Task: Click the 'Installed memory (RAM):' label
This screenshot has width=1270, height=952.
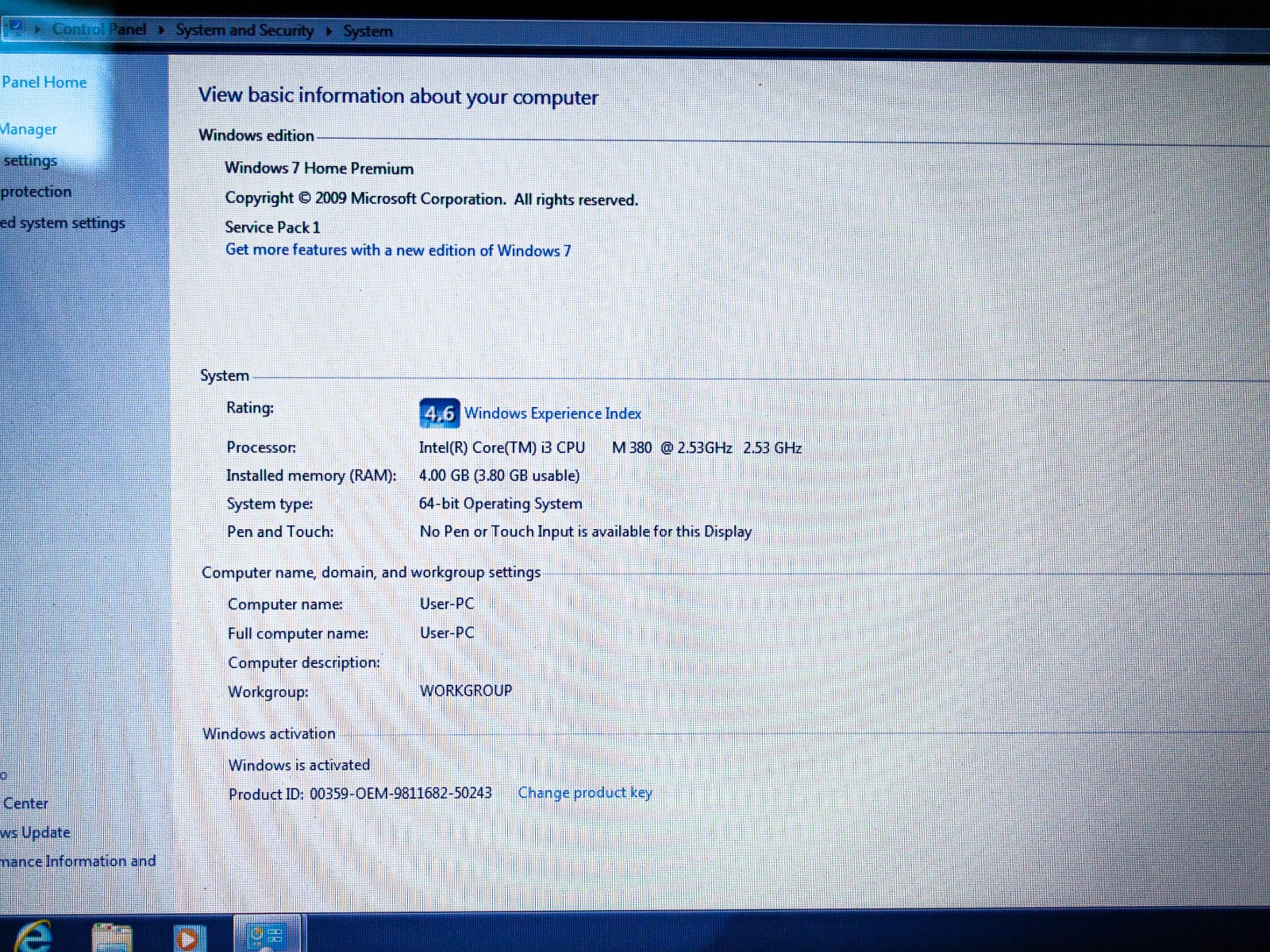Action: click(311, 475)
